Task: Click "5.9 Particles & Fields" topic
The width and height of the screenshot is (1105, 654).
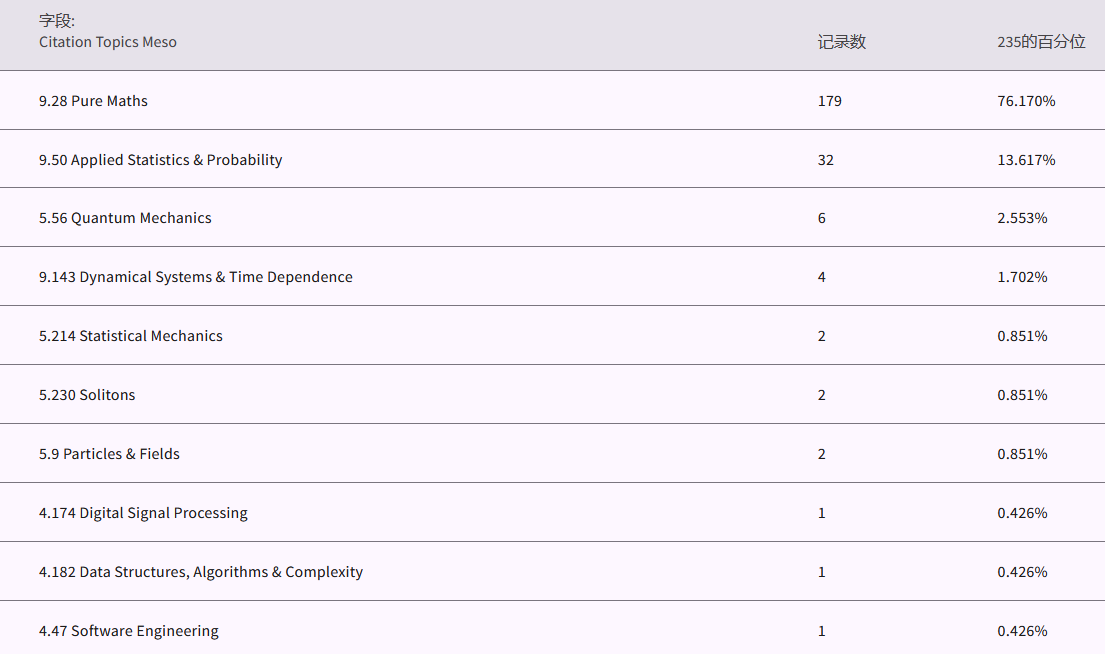Action: tap(109, 454)
